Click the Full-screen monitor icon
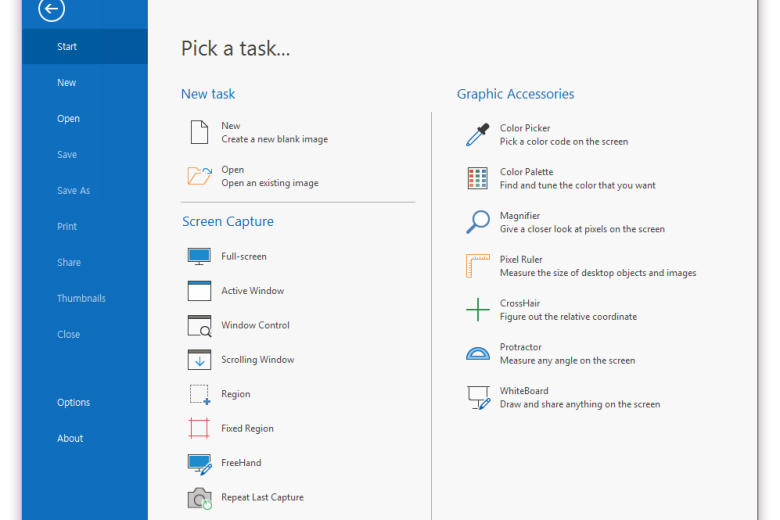 tap(199, 257)
